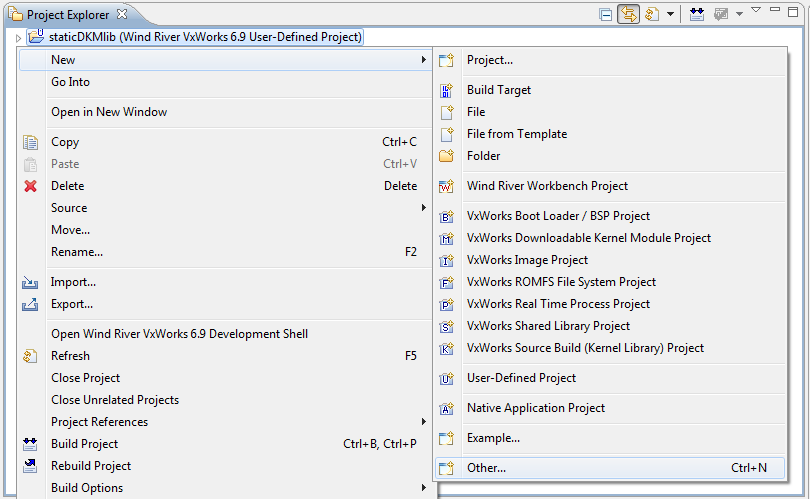Open the View Menu triangle in Project Explorer
The image size is (810, 499).
[756, 10]
